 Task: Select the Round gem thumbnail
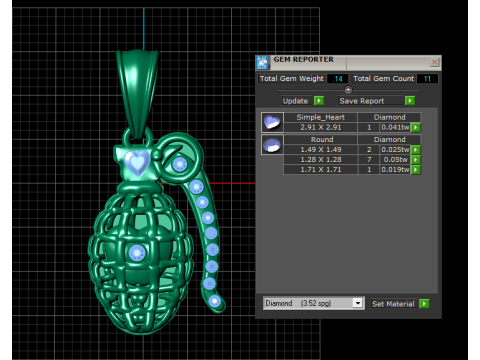[272, 145]
